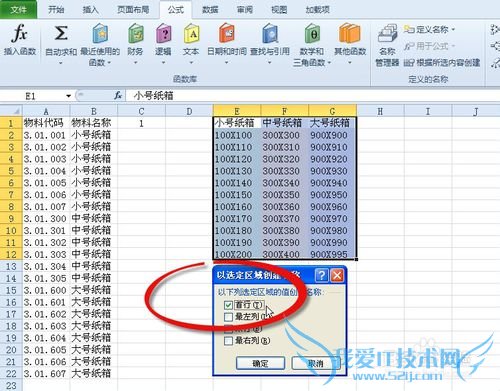
Task: Open the Name Manager (名称管理器) icon
Action: [x=387, y=33]
